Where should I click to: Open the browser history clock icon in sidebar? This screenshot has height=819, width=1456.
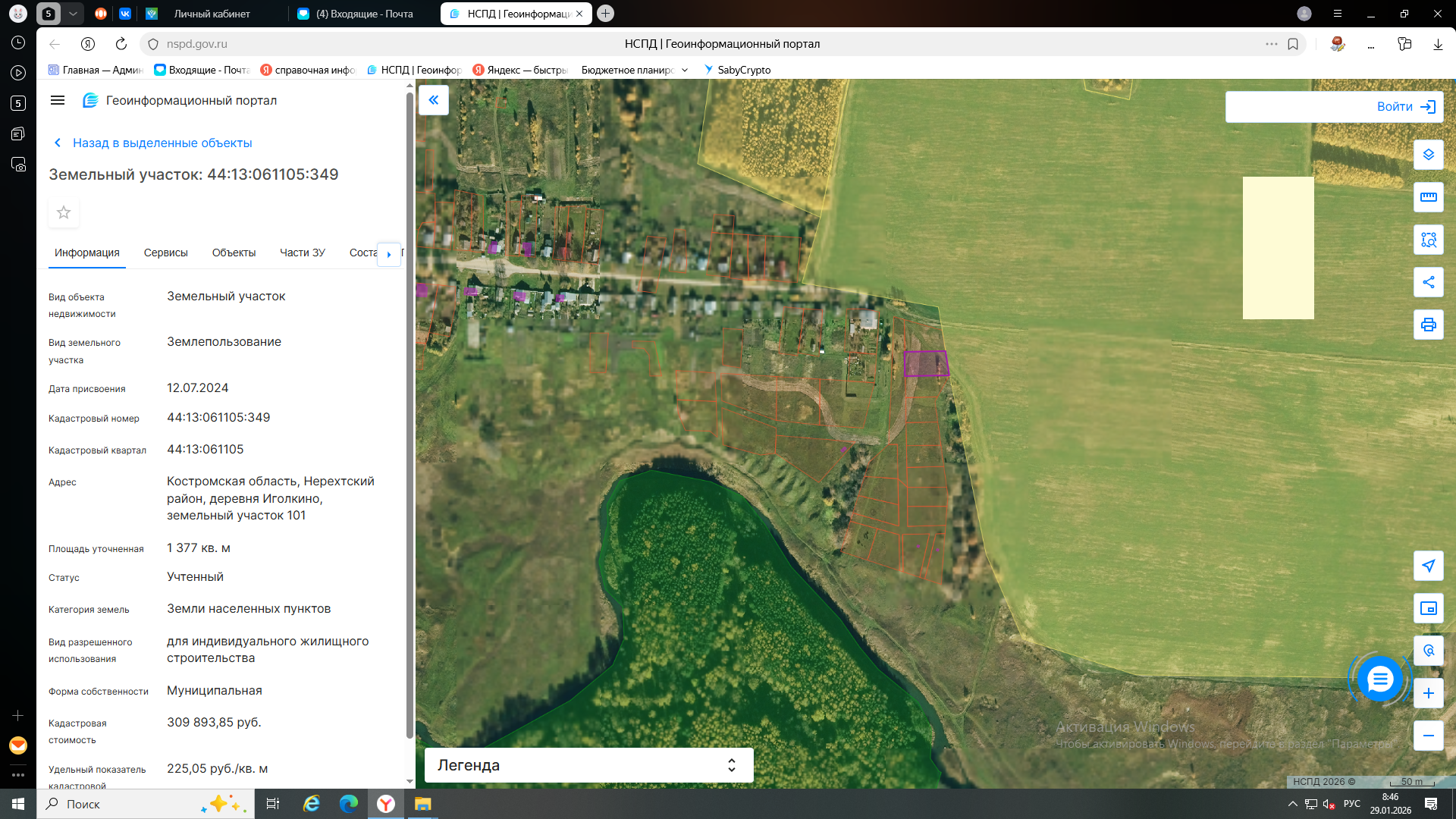[18, 42]
